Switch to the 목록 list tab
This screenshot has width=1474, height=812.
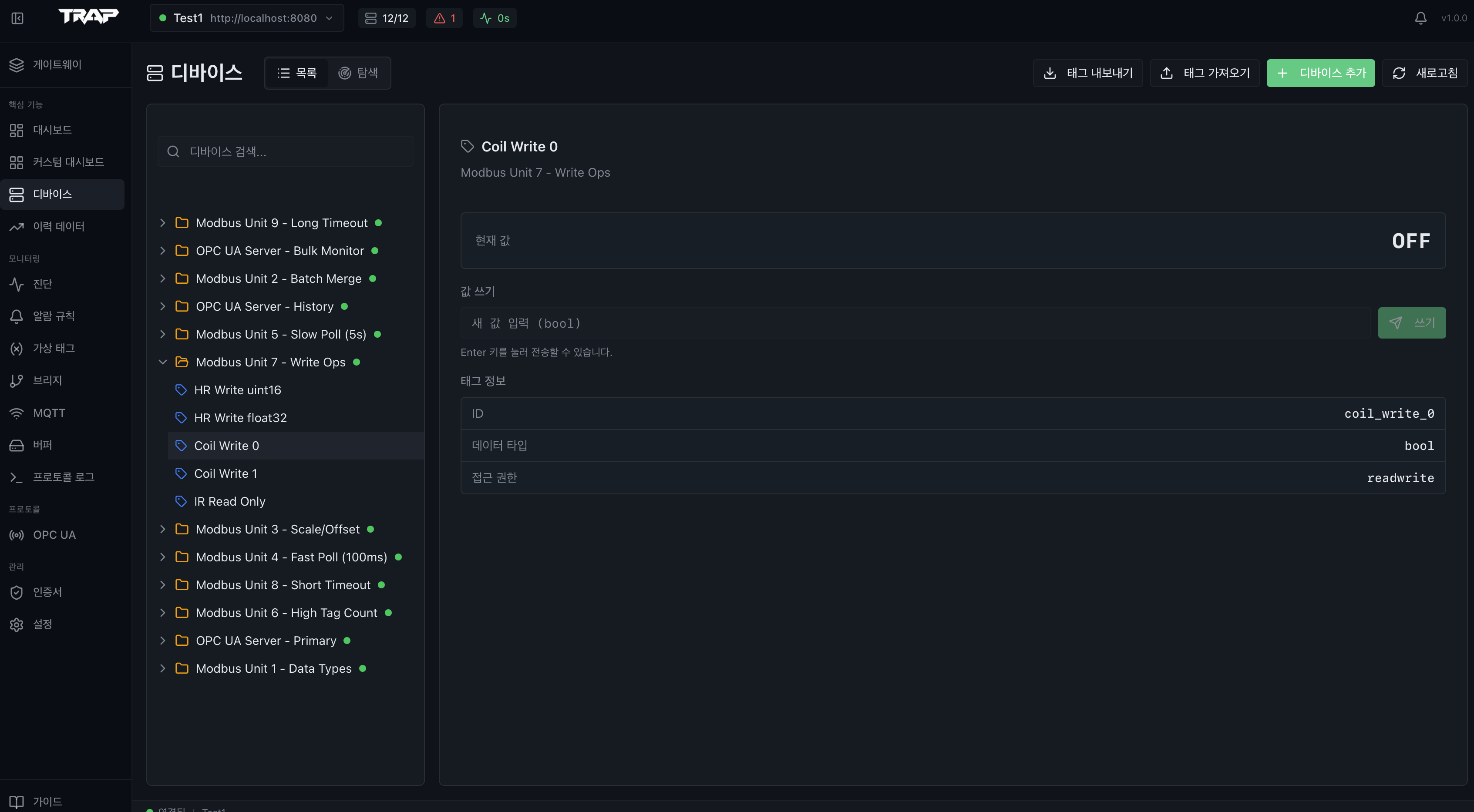(x=297, y=73)
